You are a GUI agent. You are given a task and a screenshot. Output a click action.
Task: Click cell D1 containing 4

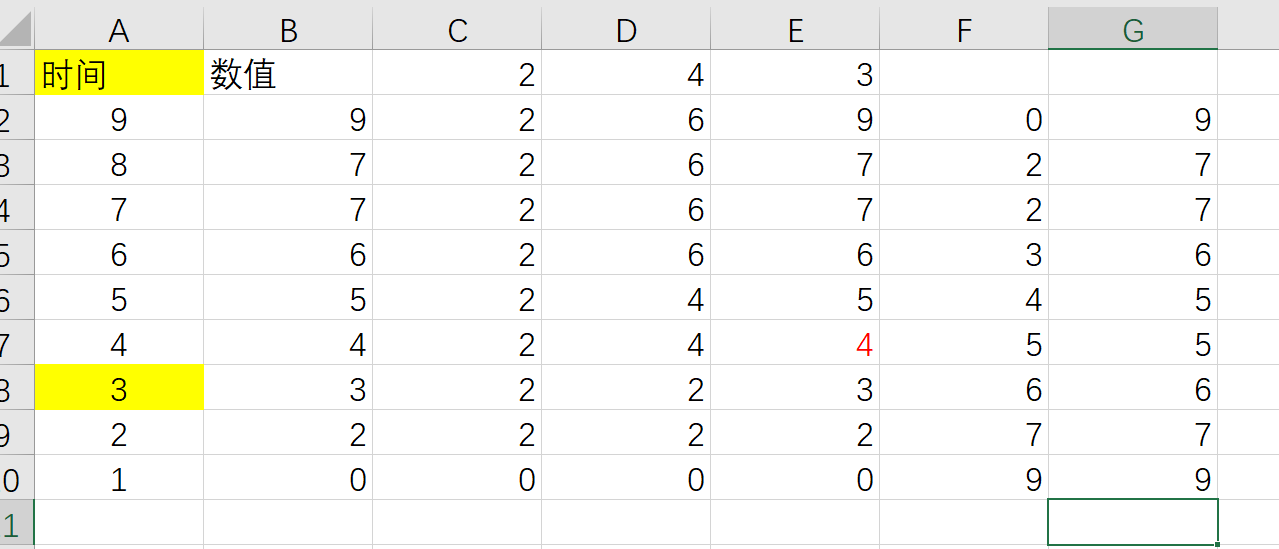coord(626,74)
